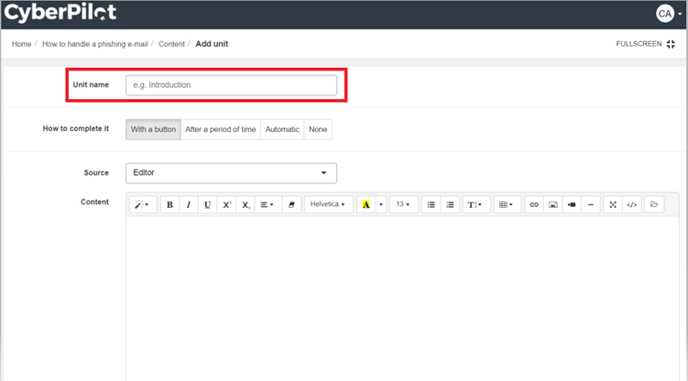Viewport: 688px width, 381px height.
Task: Insert a horizontal rule line
Action: click(x=591, y=205)
